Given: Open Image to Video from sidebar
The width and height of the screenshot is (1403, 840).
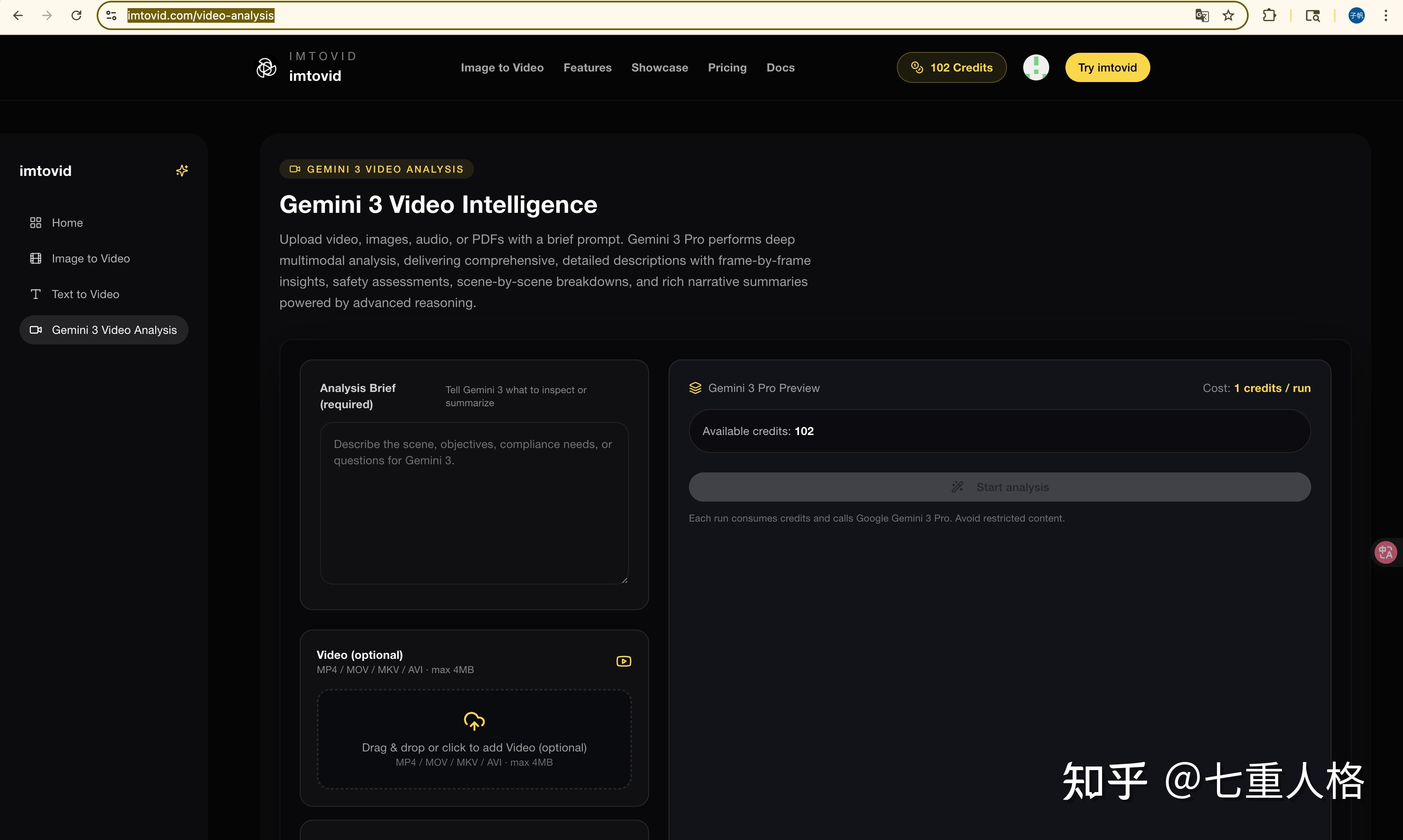Looking at the screenshot, I should pos(91,259).
